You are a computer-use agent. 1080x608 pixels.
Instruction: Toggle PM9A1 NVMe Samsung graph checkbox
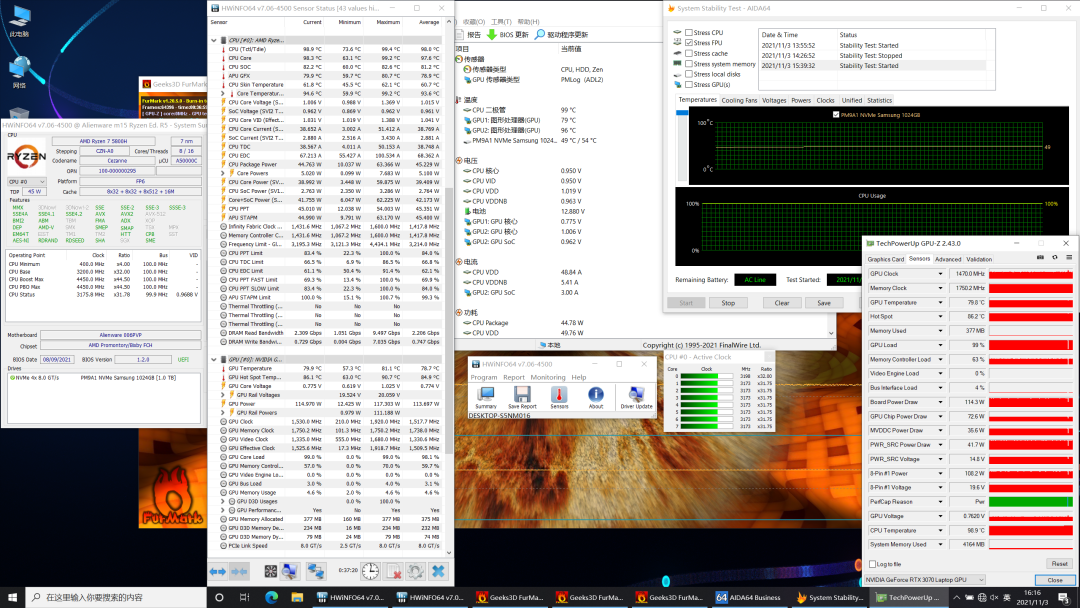[836, 115]
